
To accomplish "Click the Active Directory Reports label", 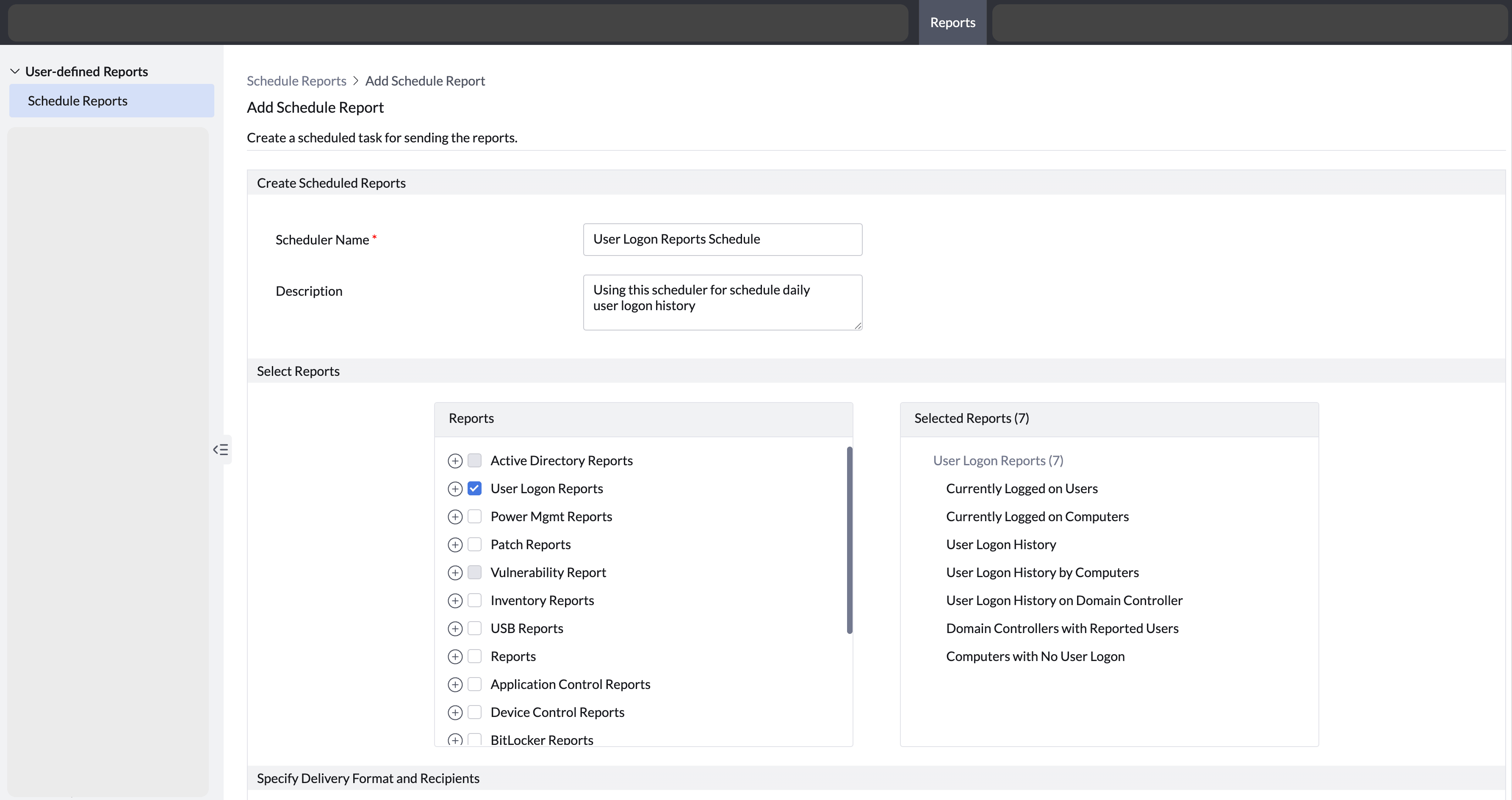I will (x=561, y=461).
